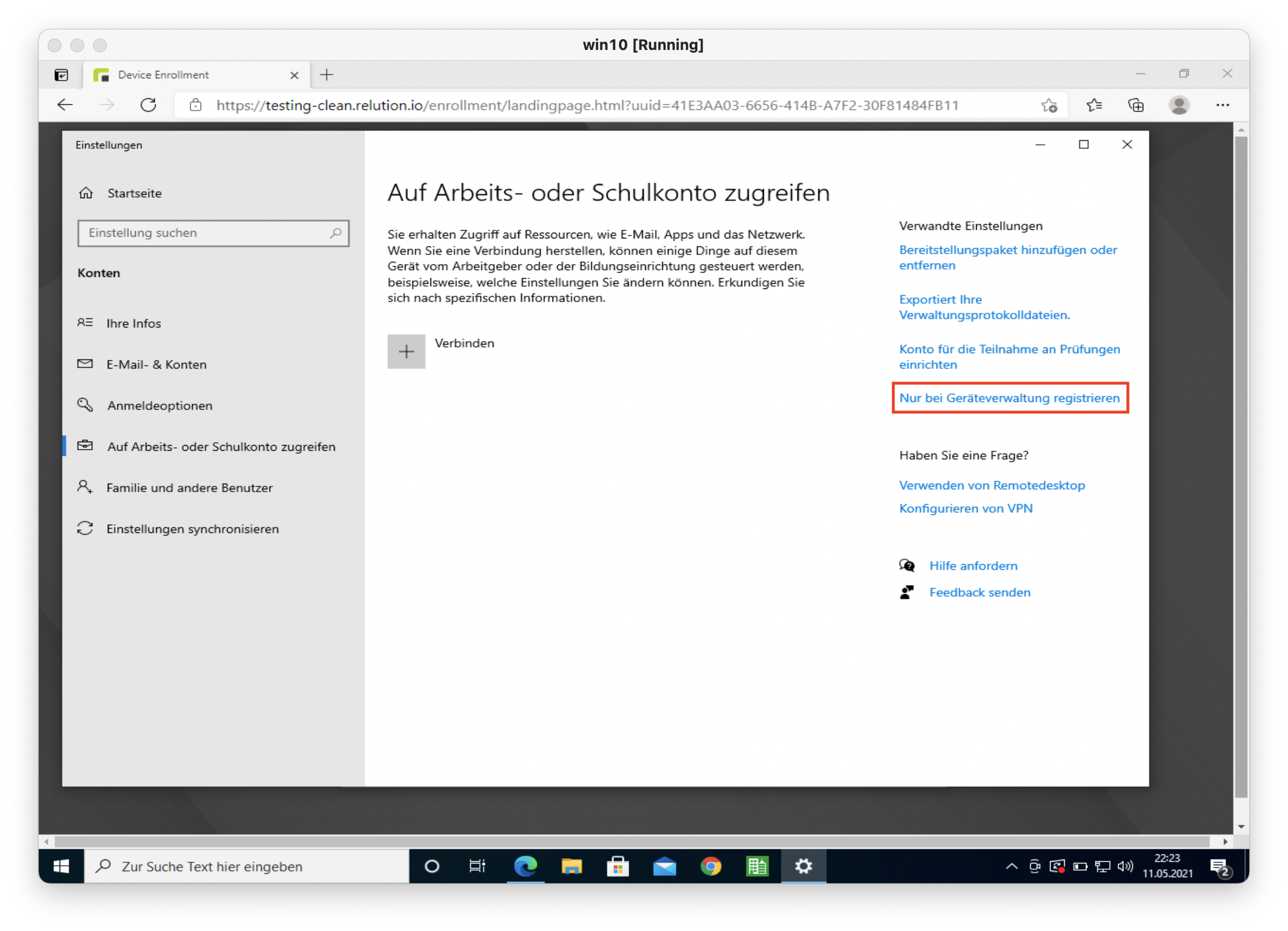
Task: Open the notification center icon
Action: click(x=1220, y=867)
